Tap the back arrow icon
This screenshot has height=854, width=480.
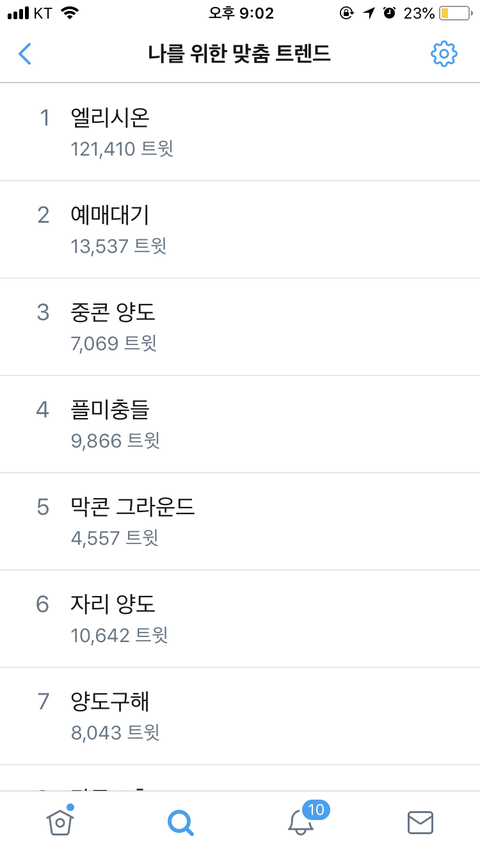25,54
